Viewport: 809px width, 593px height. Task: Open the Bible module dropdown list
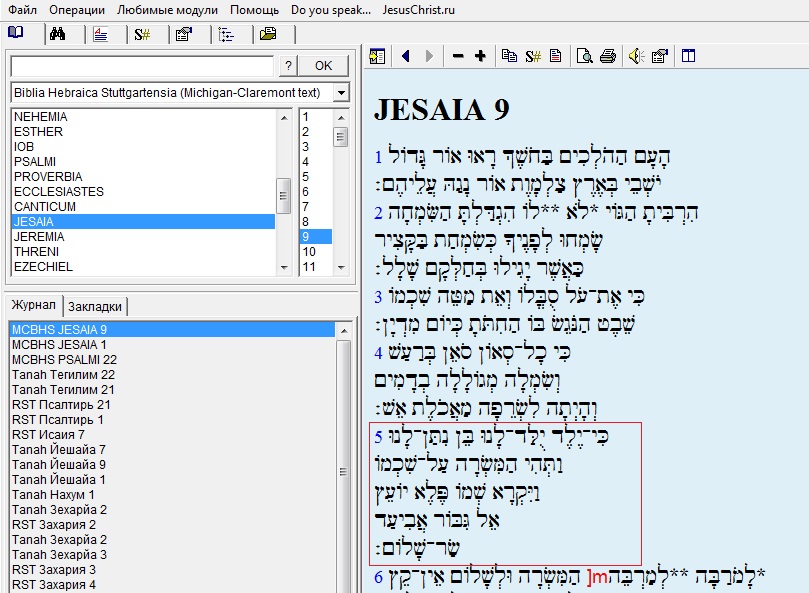pos(341,93)
